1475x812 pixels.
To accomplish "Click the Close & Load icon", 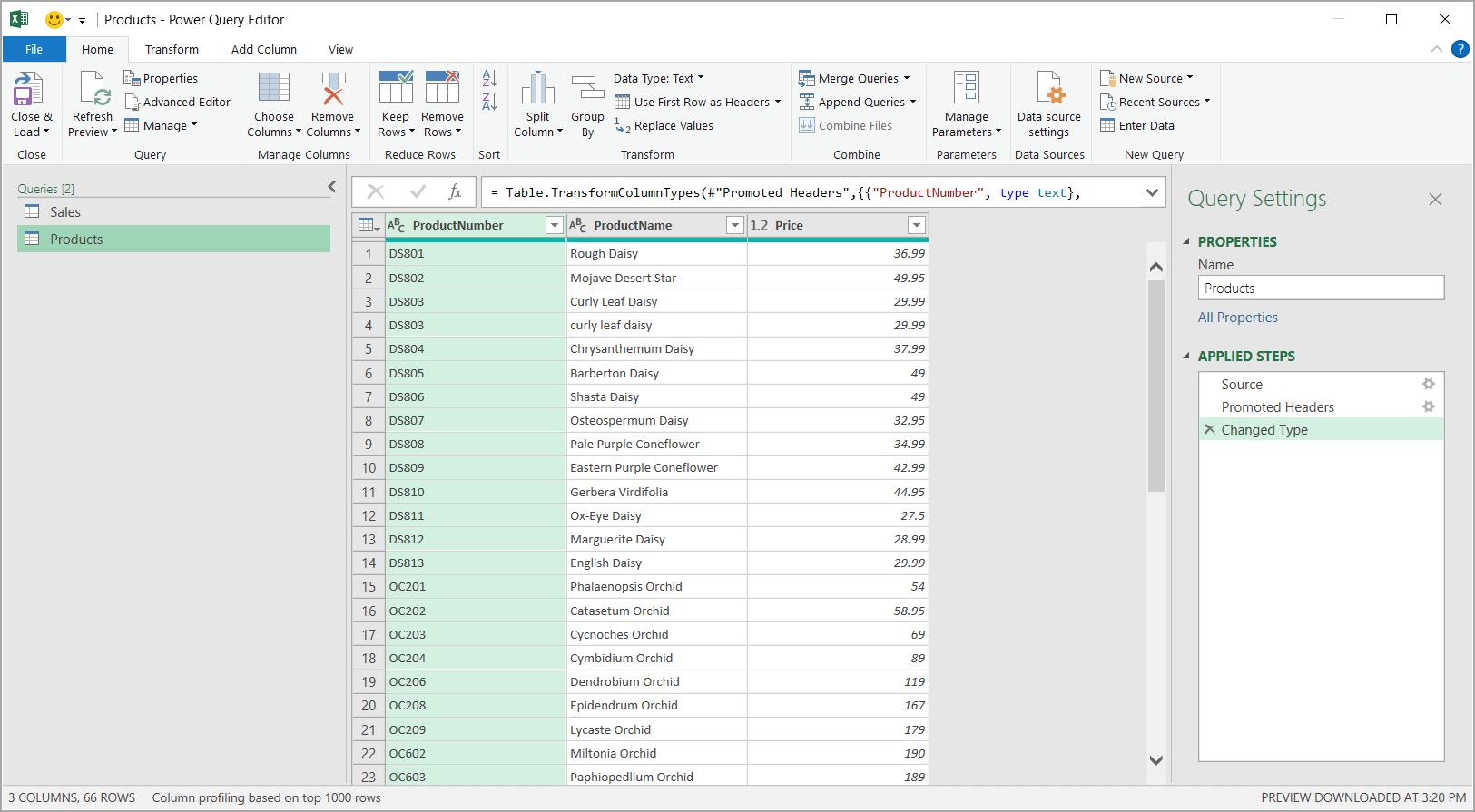I will click(x=28, y=90).
